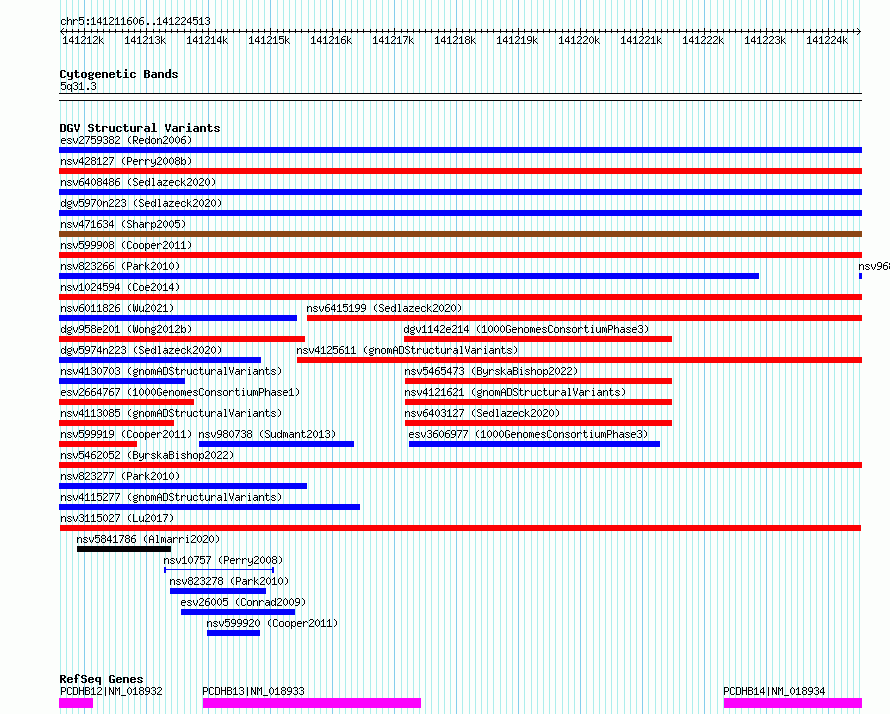Select nsv980738 (Sudmant2013) label
The width and height of the screenshot is (890, 714).
[x=267, y=434]
